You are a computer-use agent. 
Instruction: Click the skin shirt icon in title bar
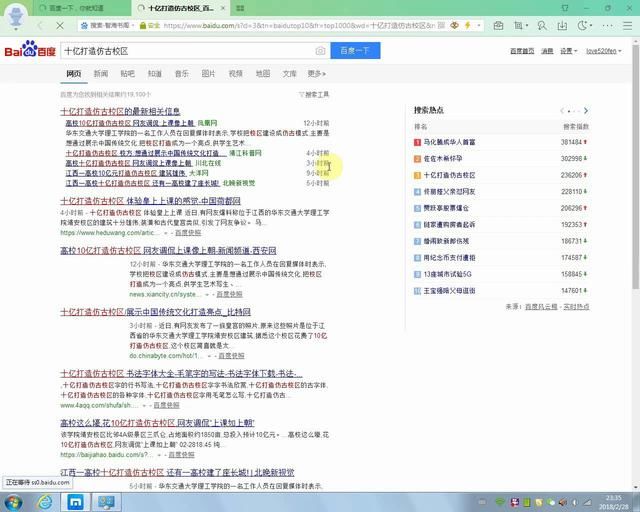[565, 8]
